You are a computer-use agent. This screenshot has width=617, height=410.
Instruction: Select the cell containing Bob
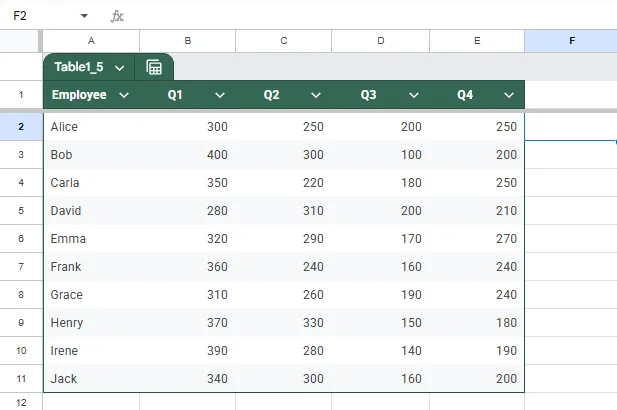pyautogui.click(x=91, y=155)
